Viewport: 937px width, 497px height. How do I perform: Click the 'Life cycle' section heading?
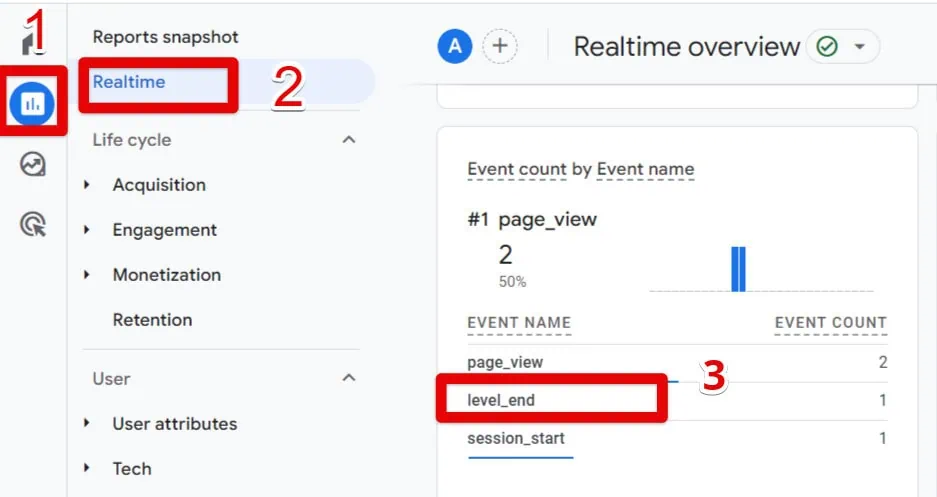(x=131, y=140)
